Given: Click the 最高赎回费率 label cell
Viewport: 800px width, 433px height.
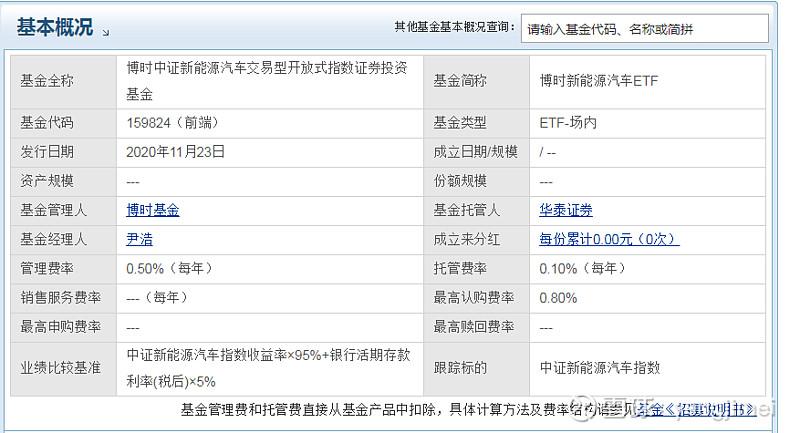Looking at the screenshot, I should click(x=477, y=327).
